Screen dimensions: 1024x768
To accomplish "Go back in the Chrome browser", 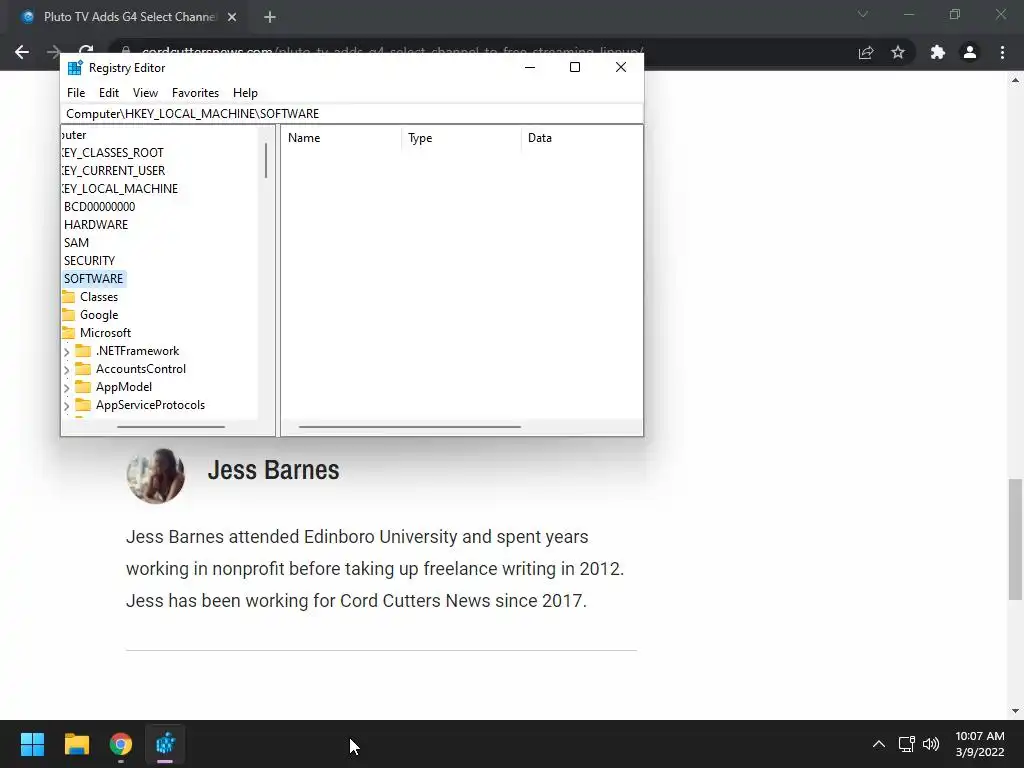I will point(22,52).
